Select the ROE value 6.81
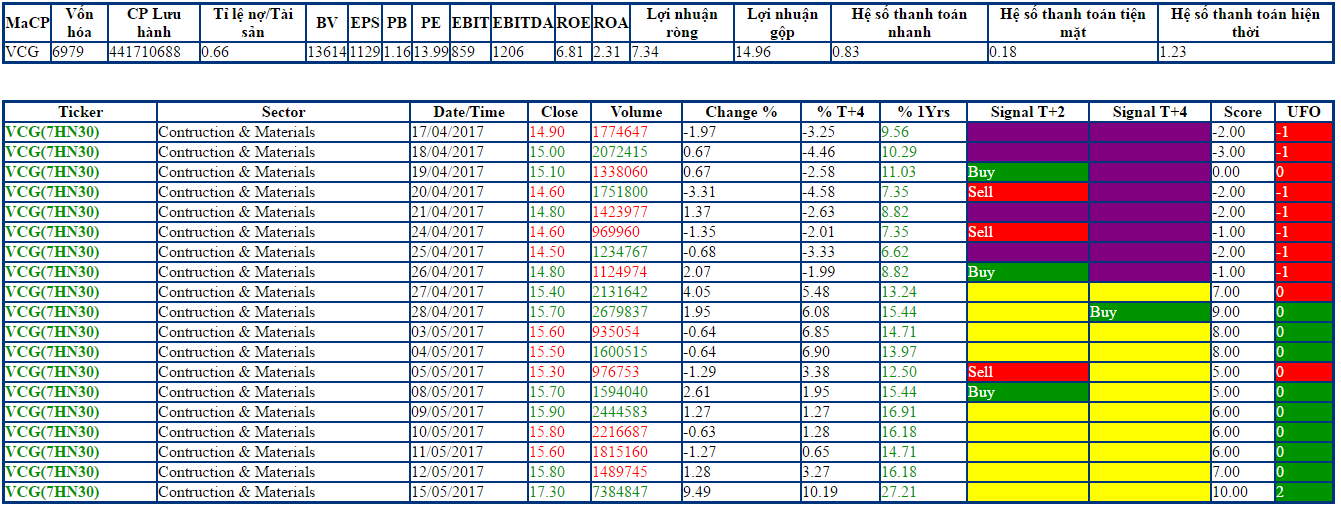The width and height of the screenshot is (1341, 506). [x=570, y=52]
